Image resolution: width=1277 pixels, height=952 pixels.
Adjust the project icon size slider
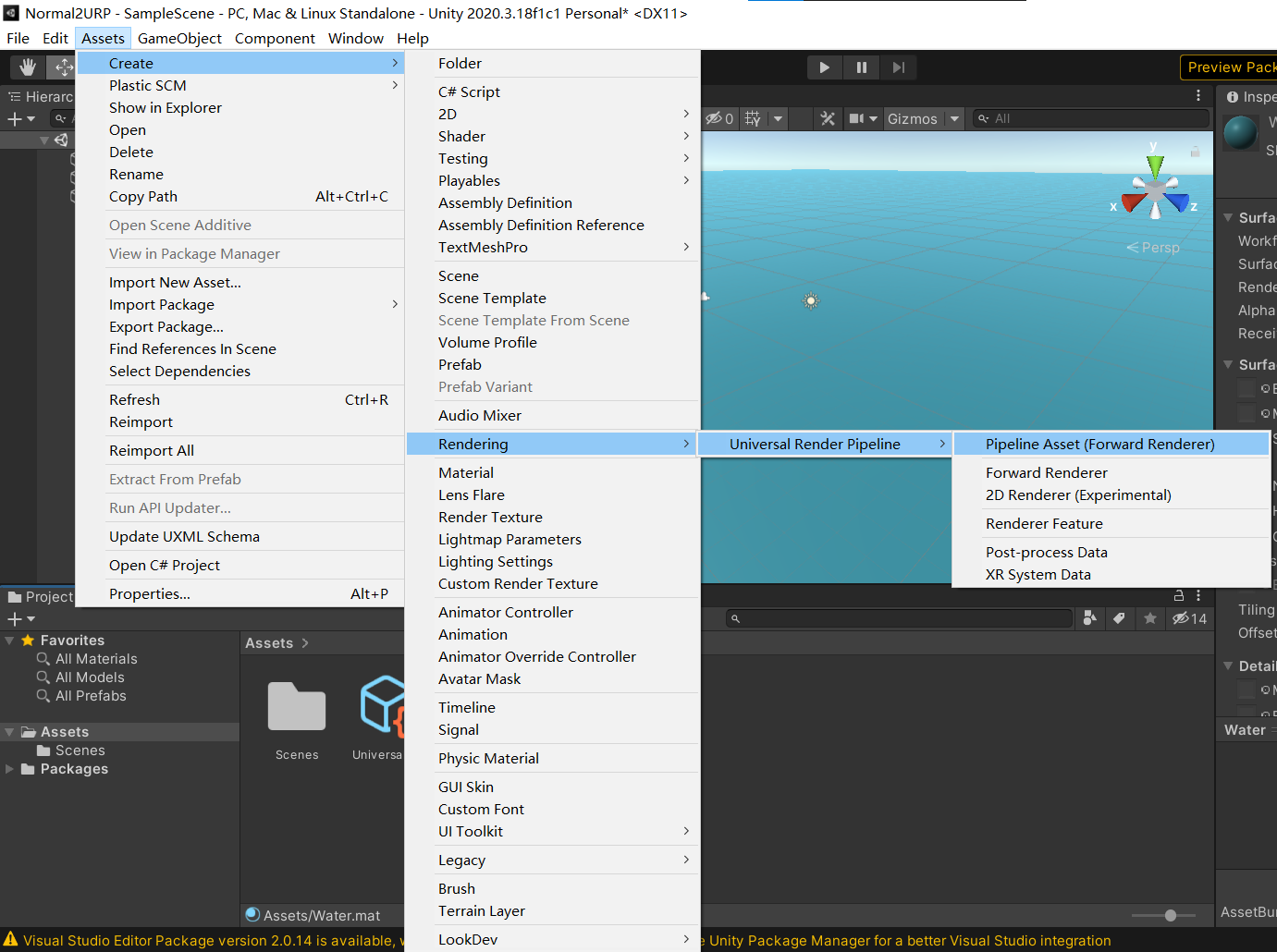coord(1170,915)
